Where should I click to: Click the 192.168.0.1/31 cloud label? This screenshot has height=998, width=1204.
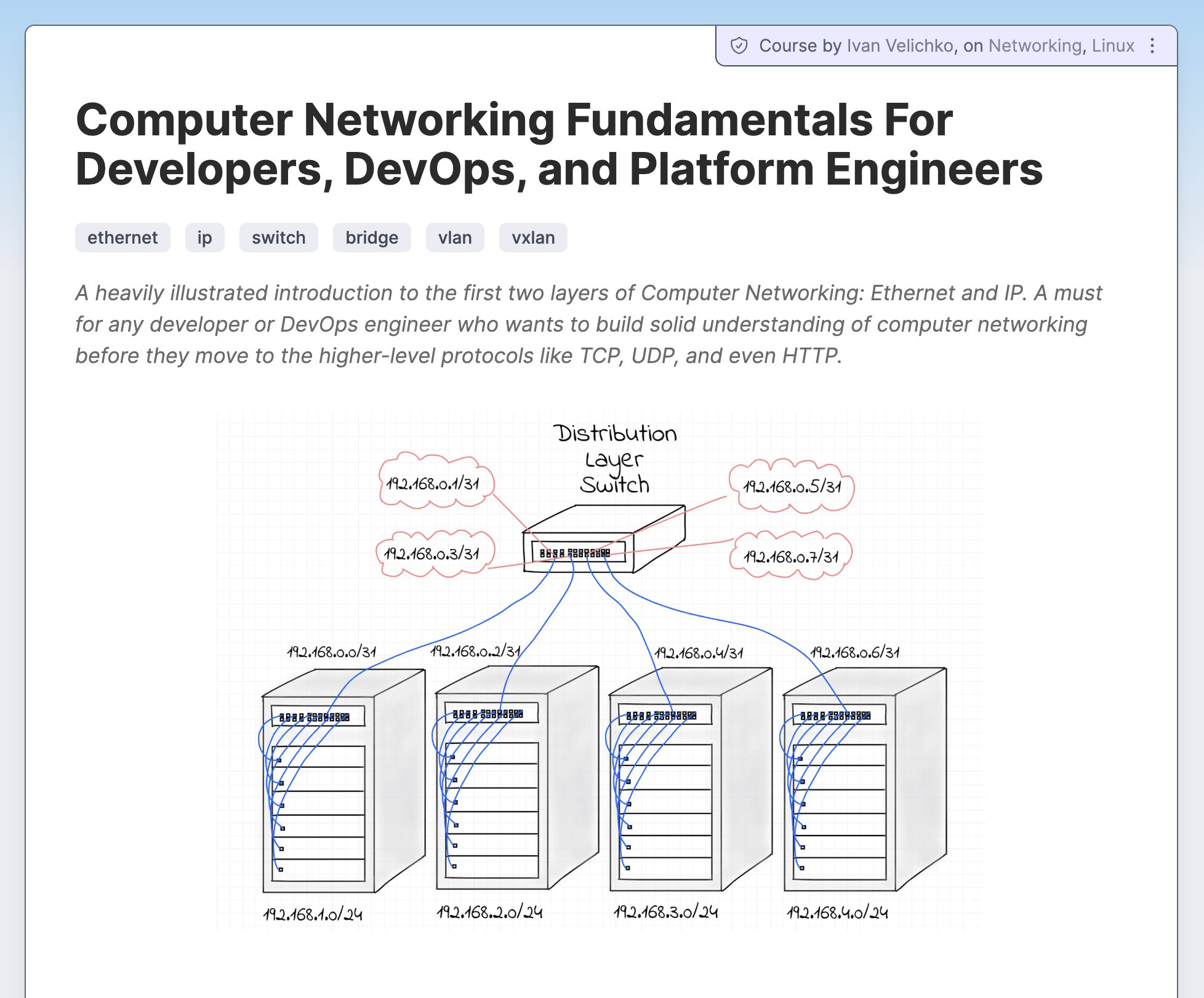(x=433, y=483)
